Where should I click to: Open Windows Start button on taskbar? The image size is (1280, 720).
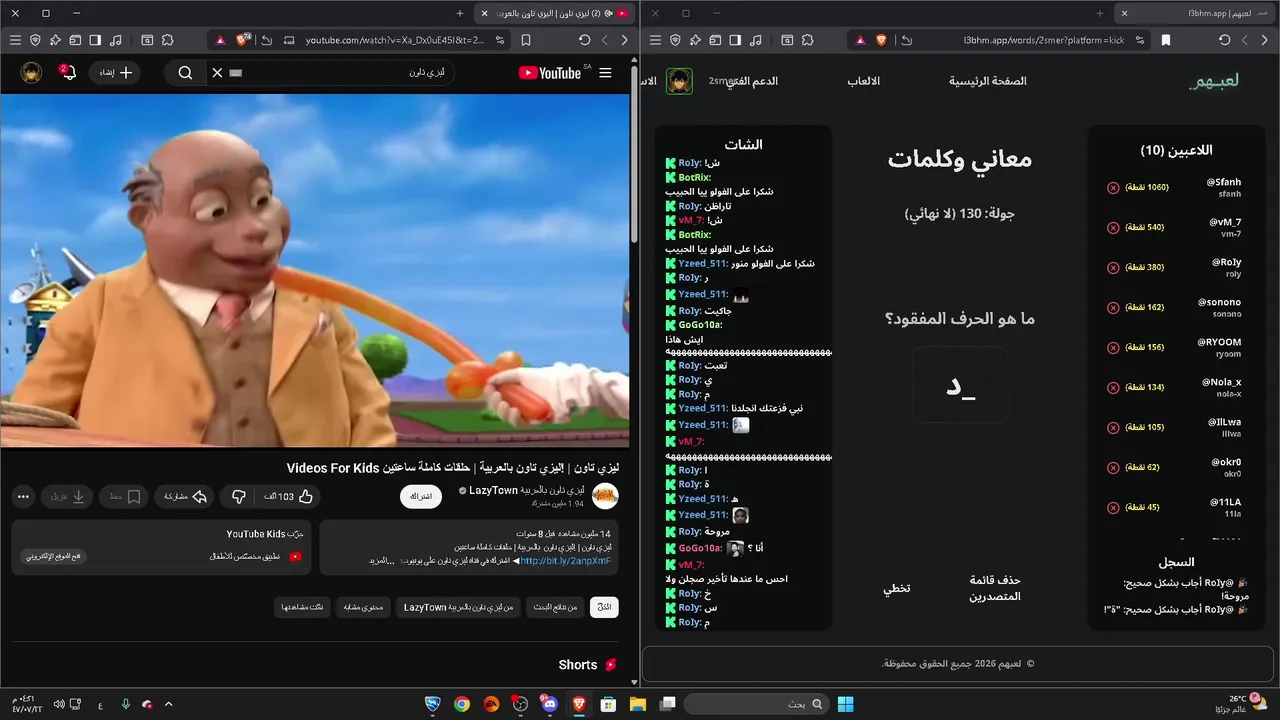click(x=845, y=704)
